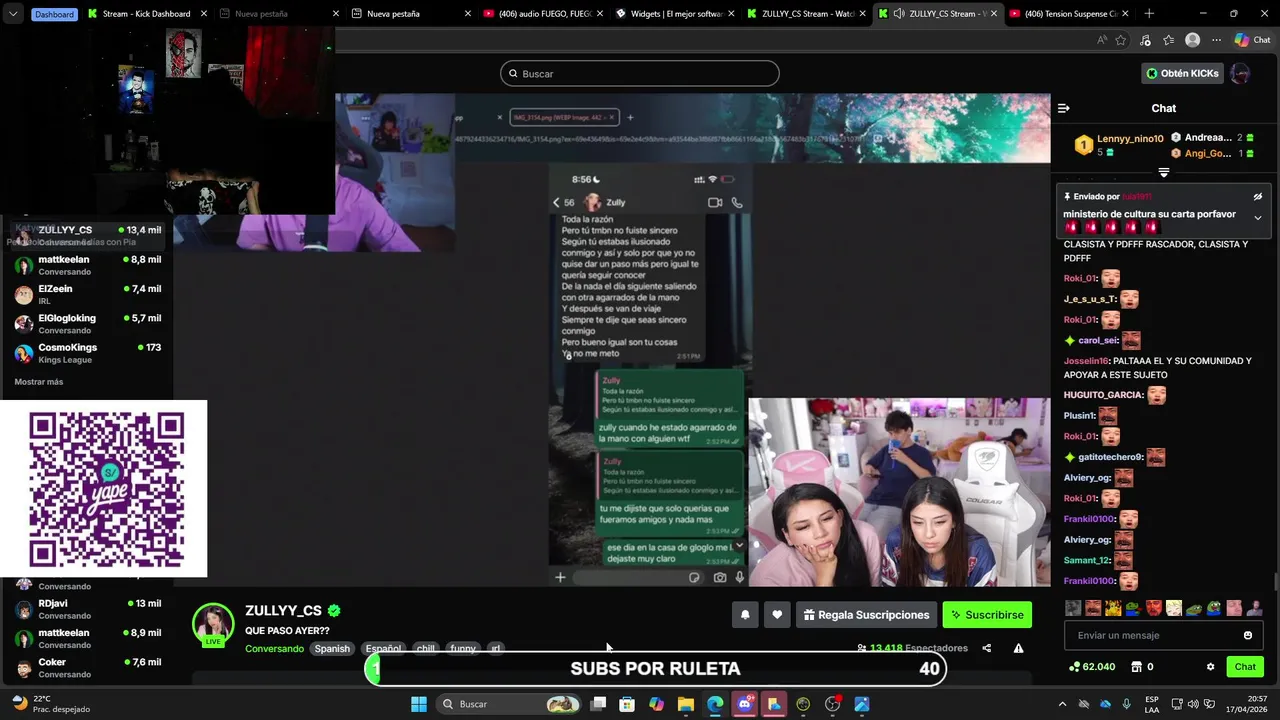Open ElZeein IRL channel
Viewport: 1280px width, 720px height.
(87, 294)
